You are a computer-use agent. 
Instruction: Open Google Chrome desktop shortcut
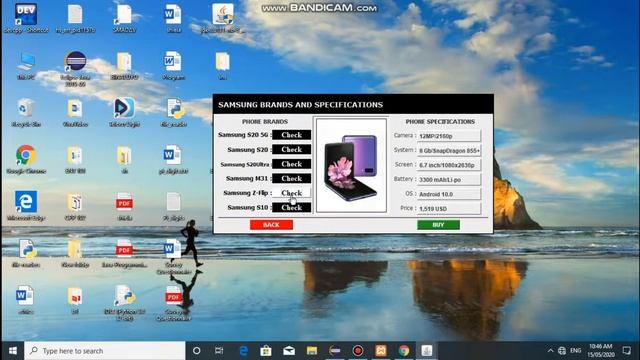[x=26, y=159]
